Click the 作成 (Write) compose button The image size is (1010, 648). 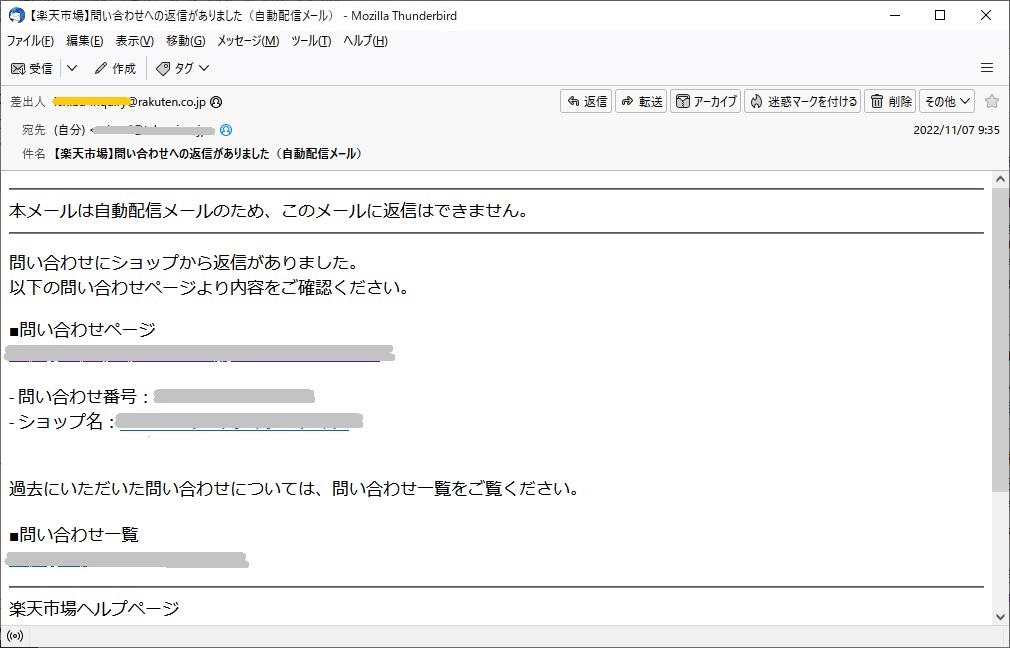click(115, 68)
